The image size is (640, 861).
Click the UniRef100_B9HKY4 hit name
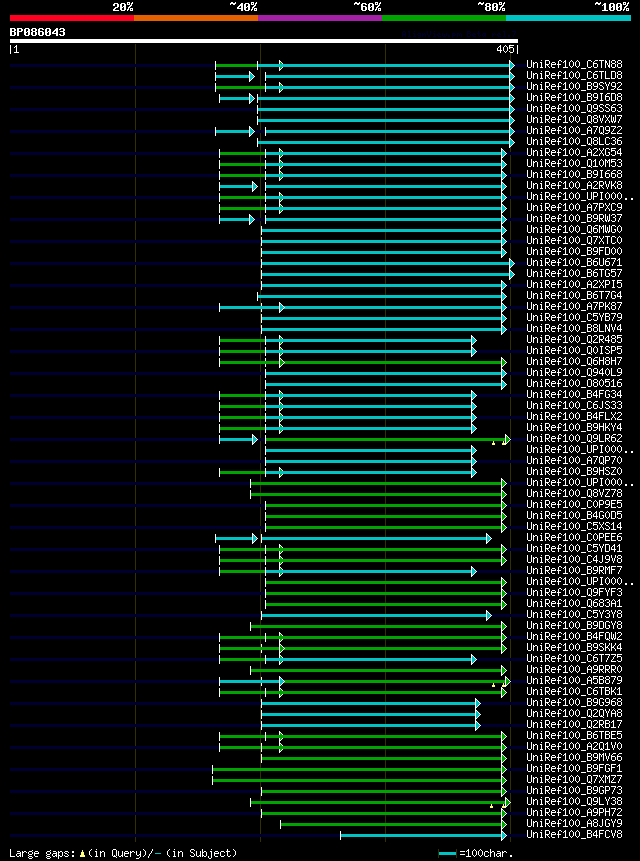coord(574,427)
